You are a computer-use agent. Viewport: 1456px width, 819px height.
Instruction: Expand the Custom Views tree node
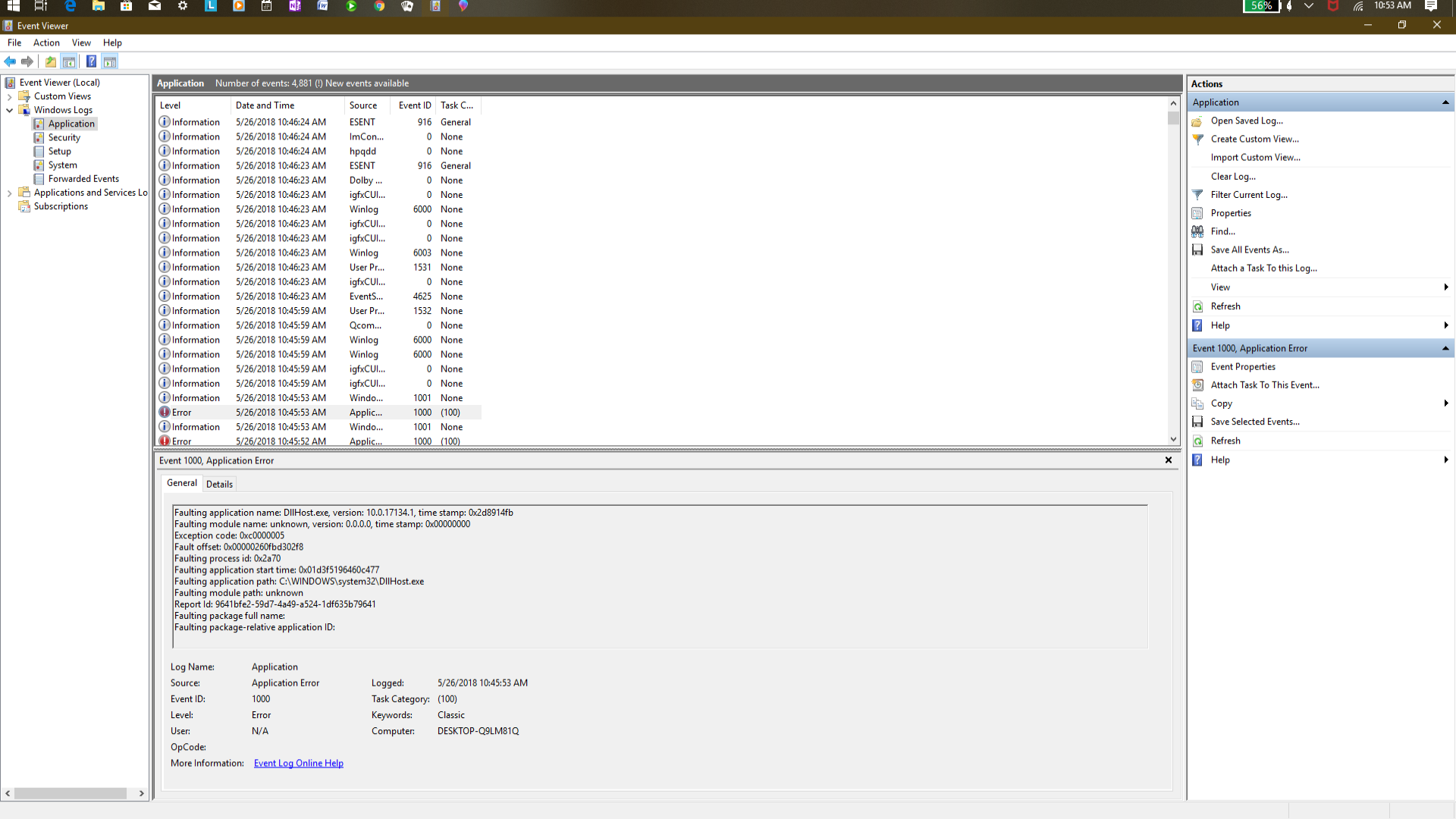point(9,96)
